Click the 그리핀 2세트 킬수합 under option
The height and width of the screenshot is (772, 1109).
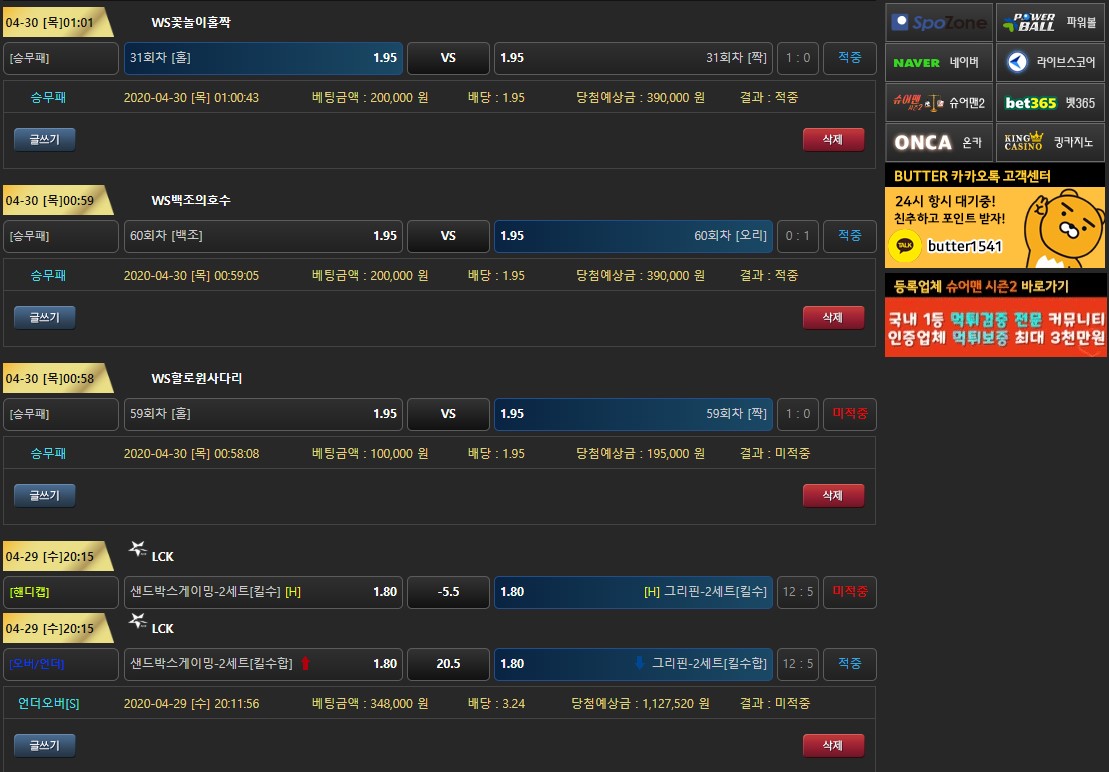633,664
